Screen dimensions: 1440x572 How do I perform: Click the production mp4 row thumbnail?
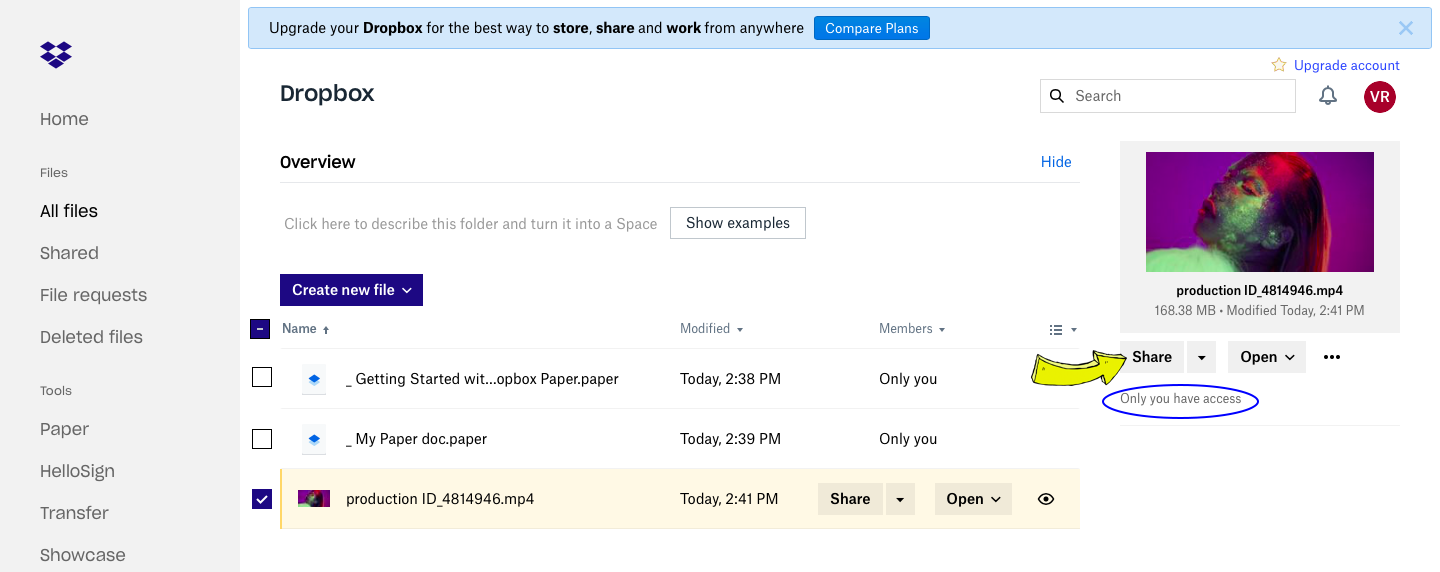(x=314, y=498)
